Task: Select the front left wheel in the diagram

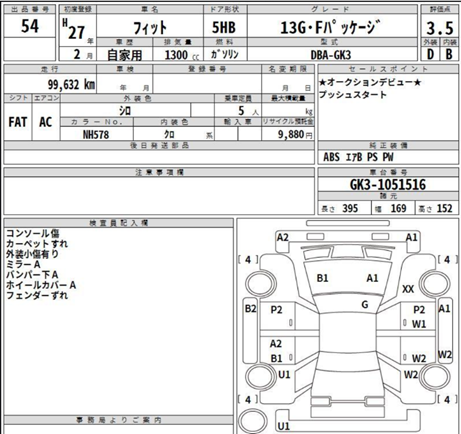Action: pos(261,284)
